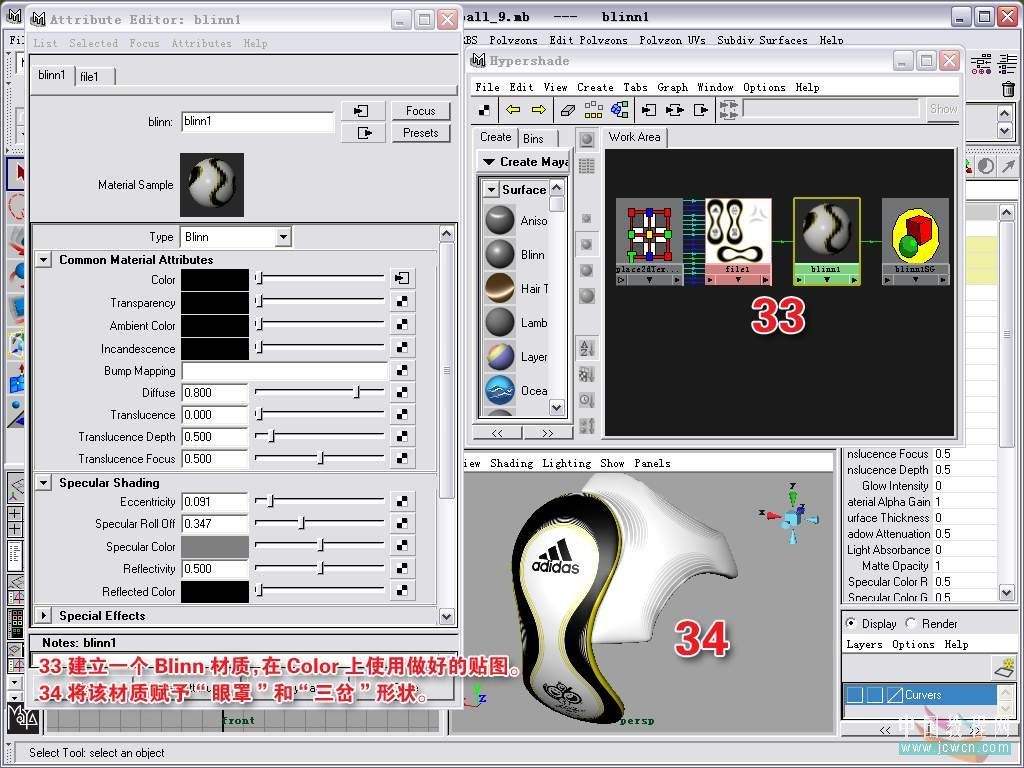Open the blinn1SG node bottom dropdown arrow
Image resolution: width=1024 pixels, height=768 pixels.
pyautogui.click(x=915, y=280)
